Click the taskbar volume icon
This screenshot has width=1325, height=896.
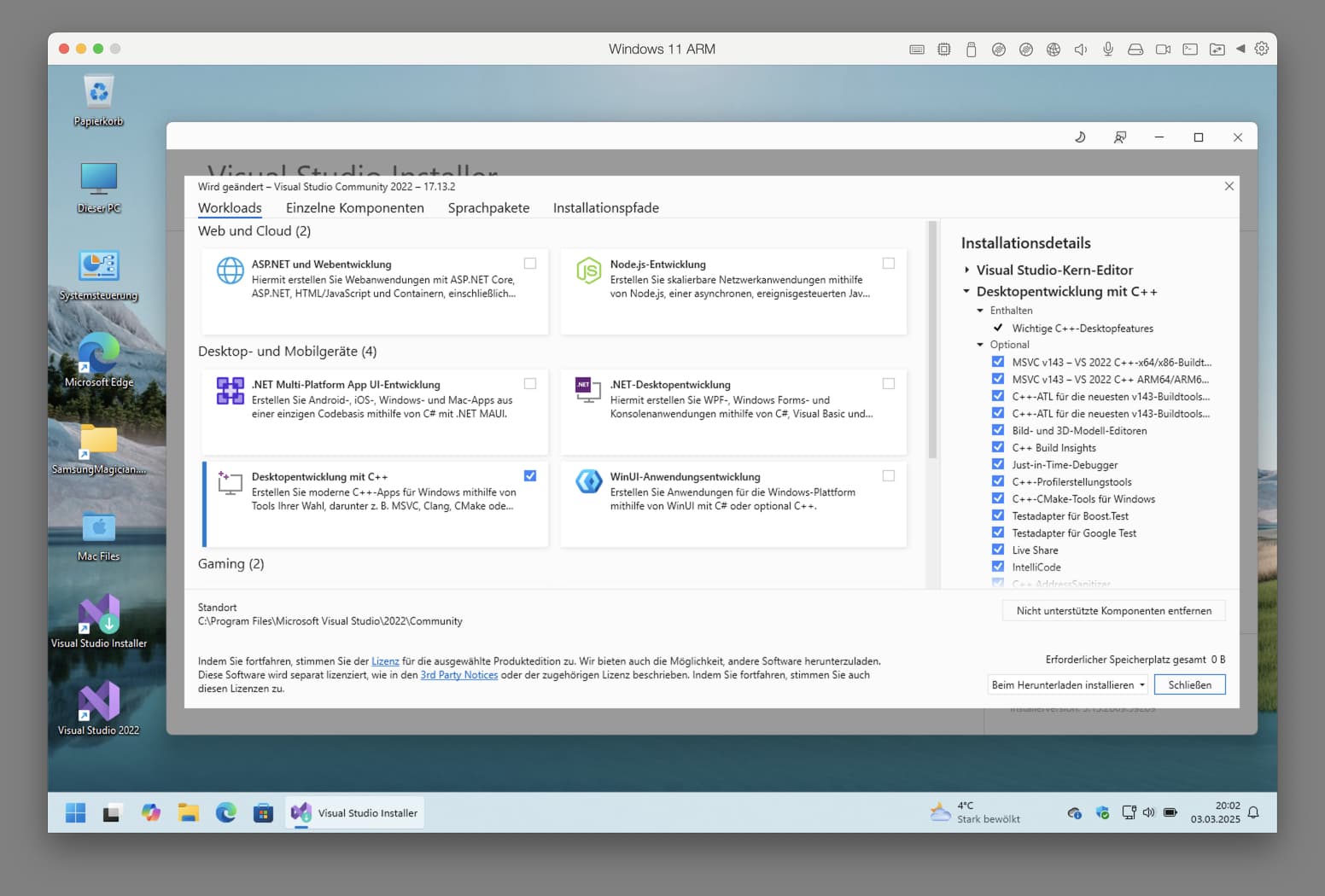(1149, 812)
